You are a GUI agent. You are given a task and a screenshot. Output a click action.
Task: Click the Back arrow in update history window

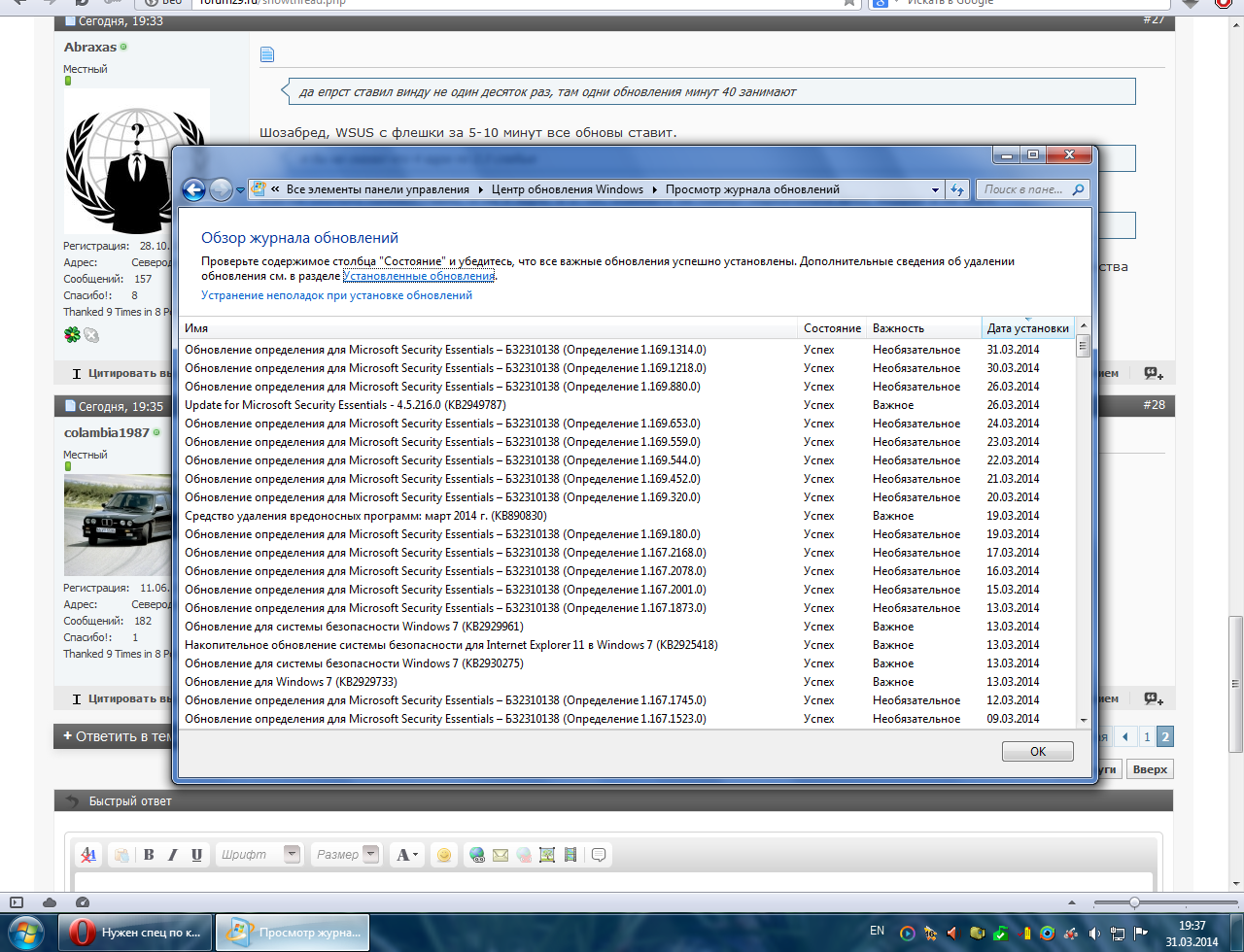pyautogui.click(x=193, y=190)
